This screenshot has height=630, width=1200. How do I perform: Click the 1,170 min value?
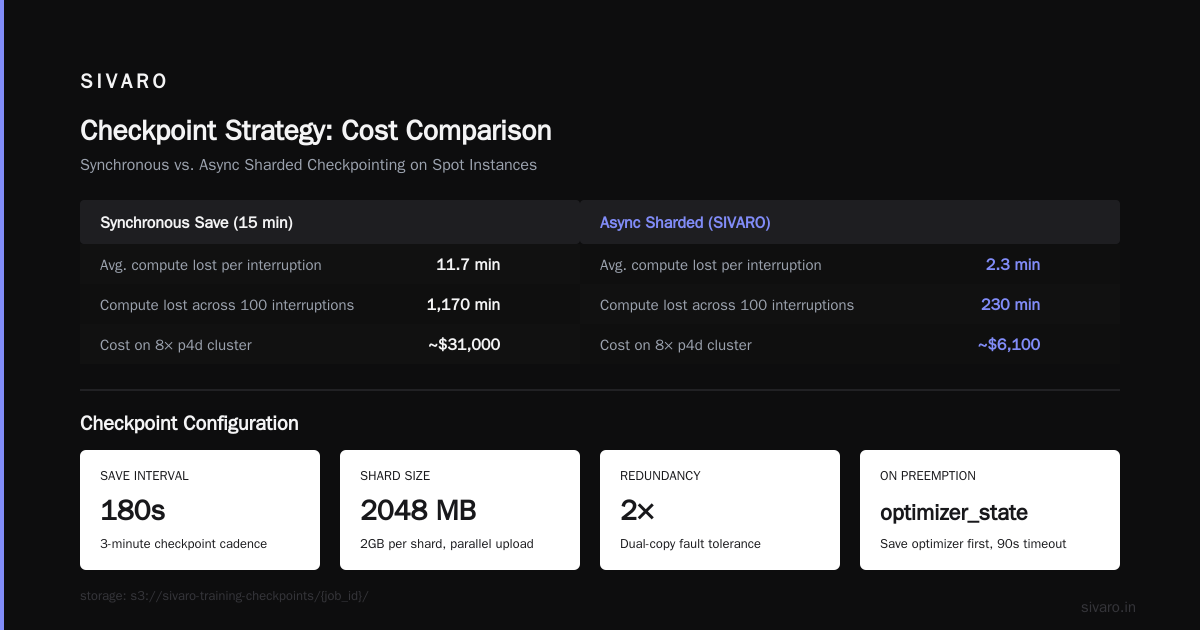coord(463,305)
